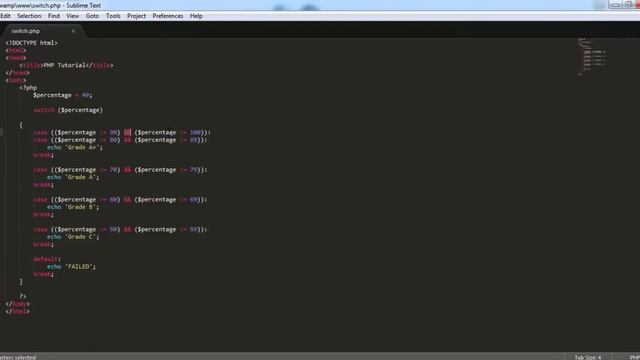Click the closing </html> tag

[18, 311]
